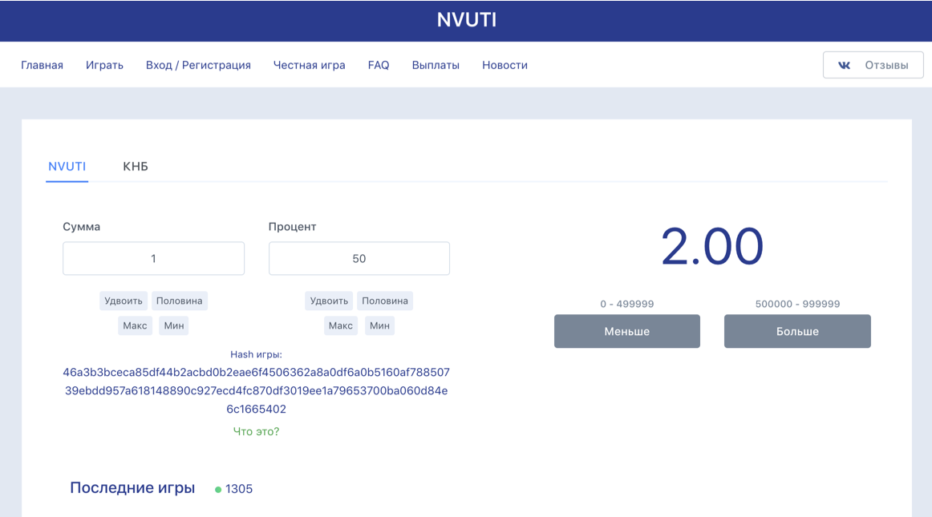932x517 pixels.
Task: Open the Играть menu link
Action: (x=104, y=65)
